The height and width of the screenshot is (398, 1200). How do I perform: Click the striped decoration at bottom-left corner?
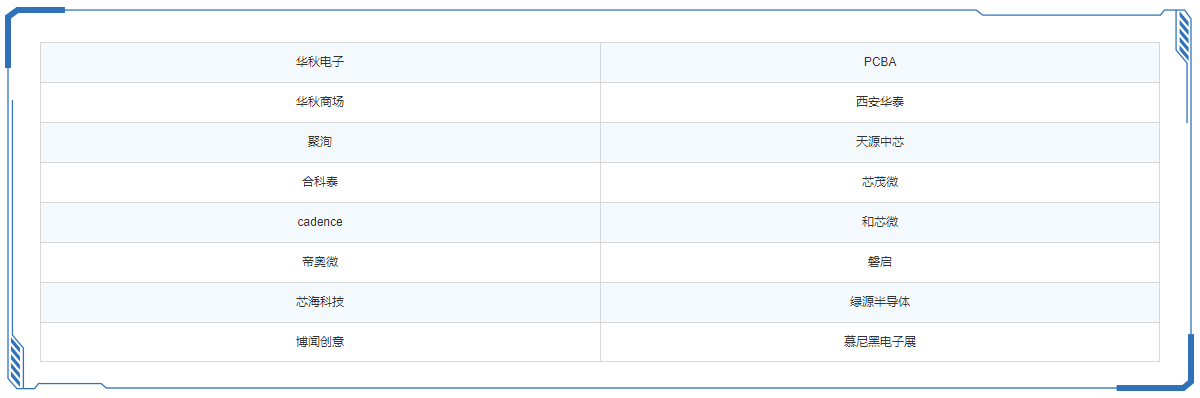[16, 360]
